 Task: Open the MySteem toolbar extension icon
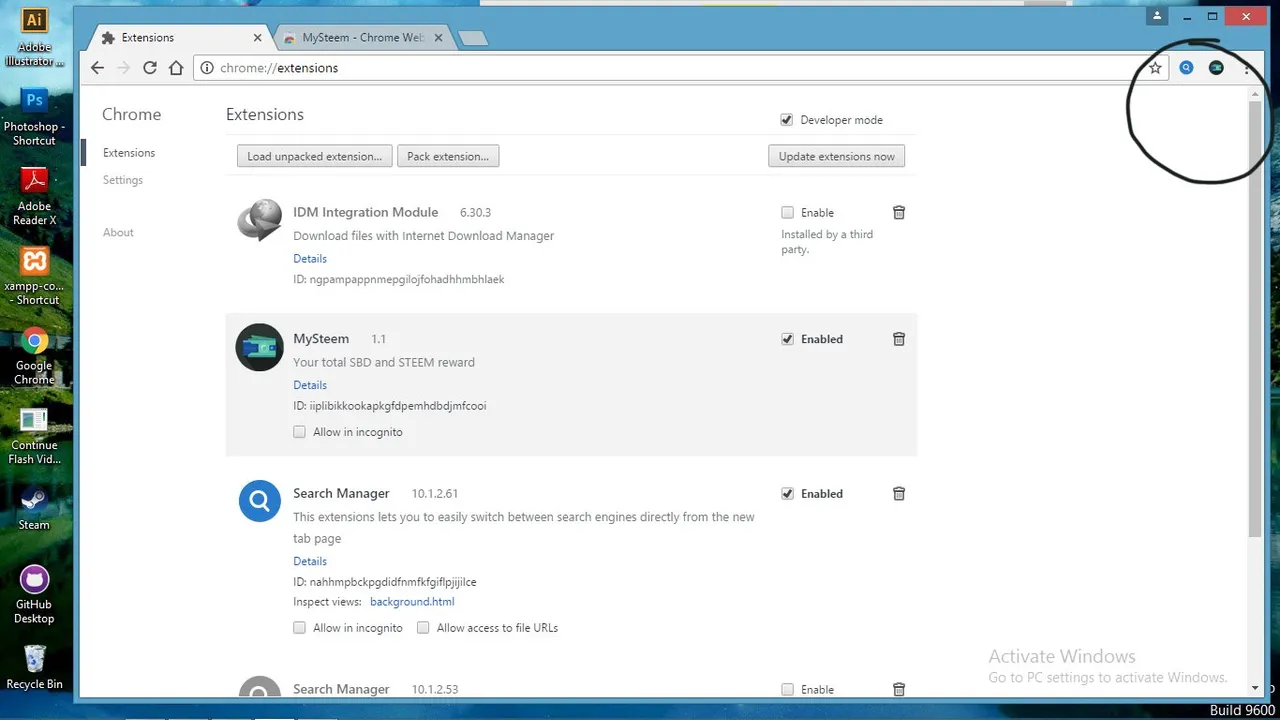pos(1216,68)
